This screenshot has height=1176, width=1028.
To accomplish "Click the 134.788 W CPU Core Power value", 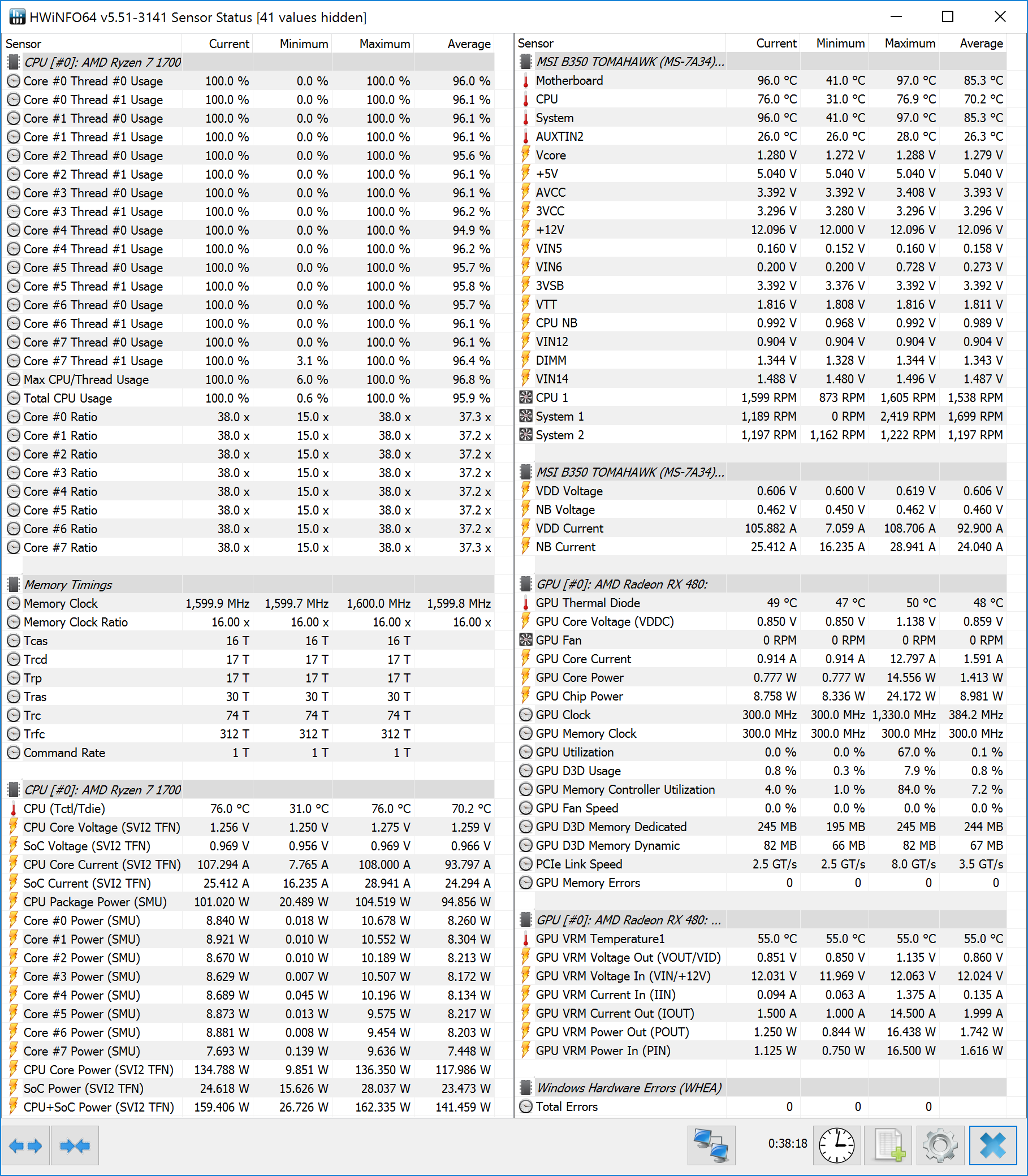I will [x=222, y=1070].
